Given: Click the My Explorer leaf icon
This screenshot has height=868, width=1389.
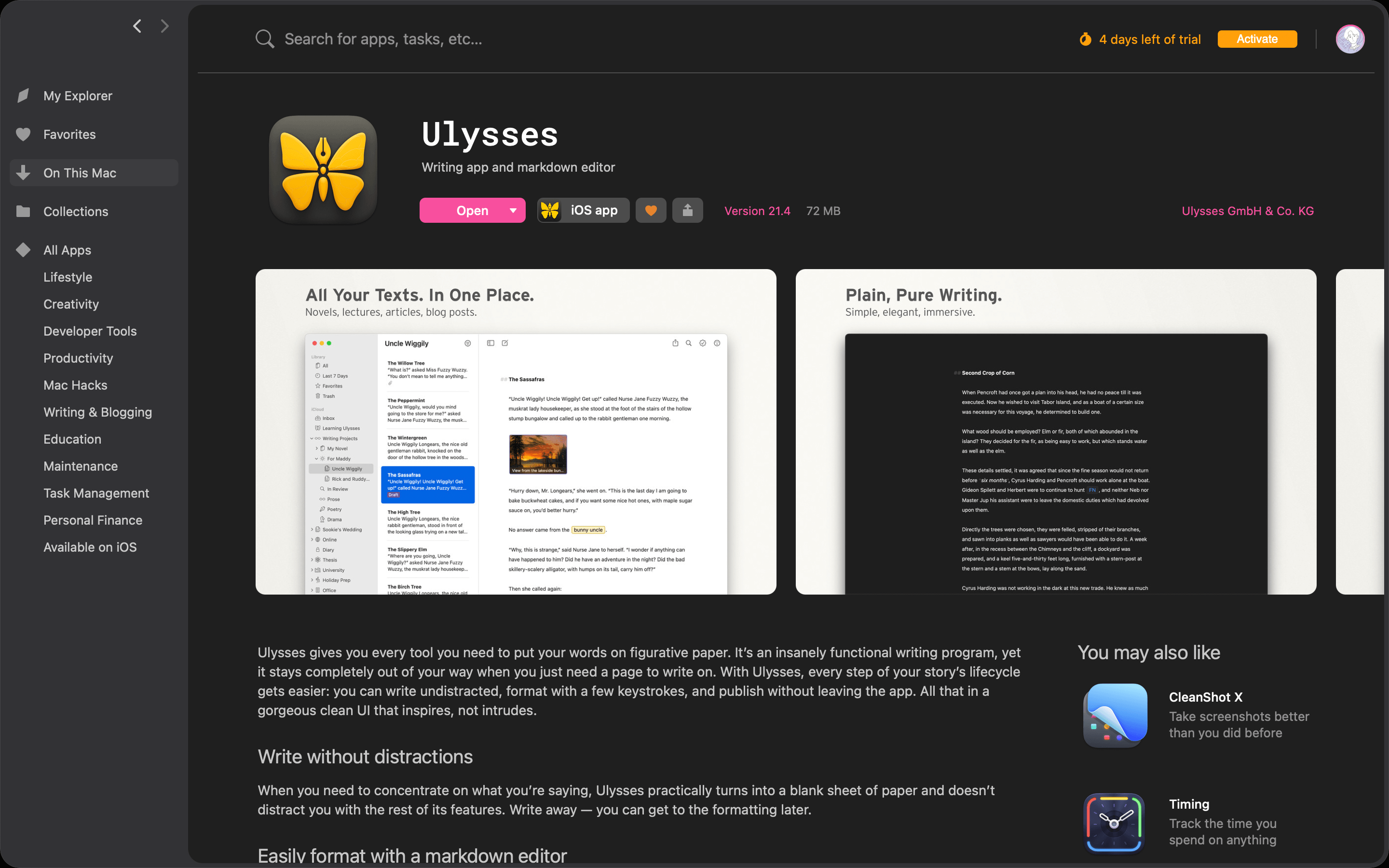Looking at the screenshot, I should tap(23, 96).
